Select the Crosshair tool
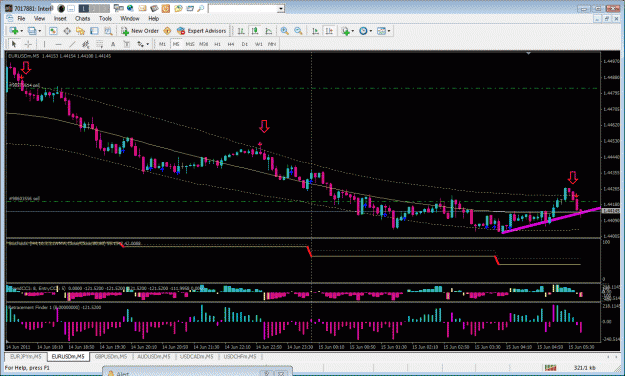 click(x=28, y=44)
